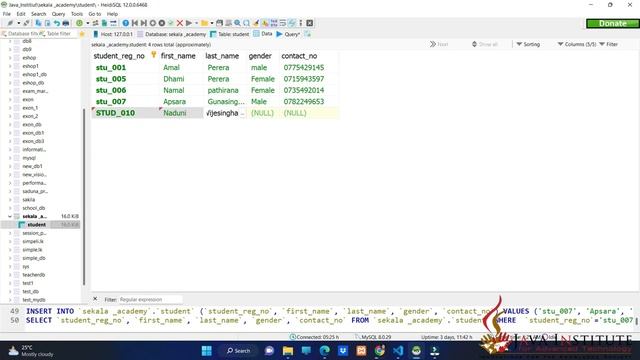Click the Columns (5/5) button
Screen dimensions: 640x360
click(x=577, y=44)
